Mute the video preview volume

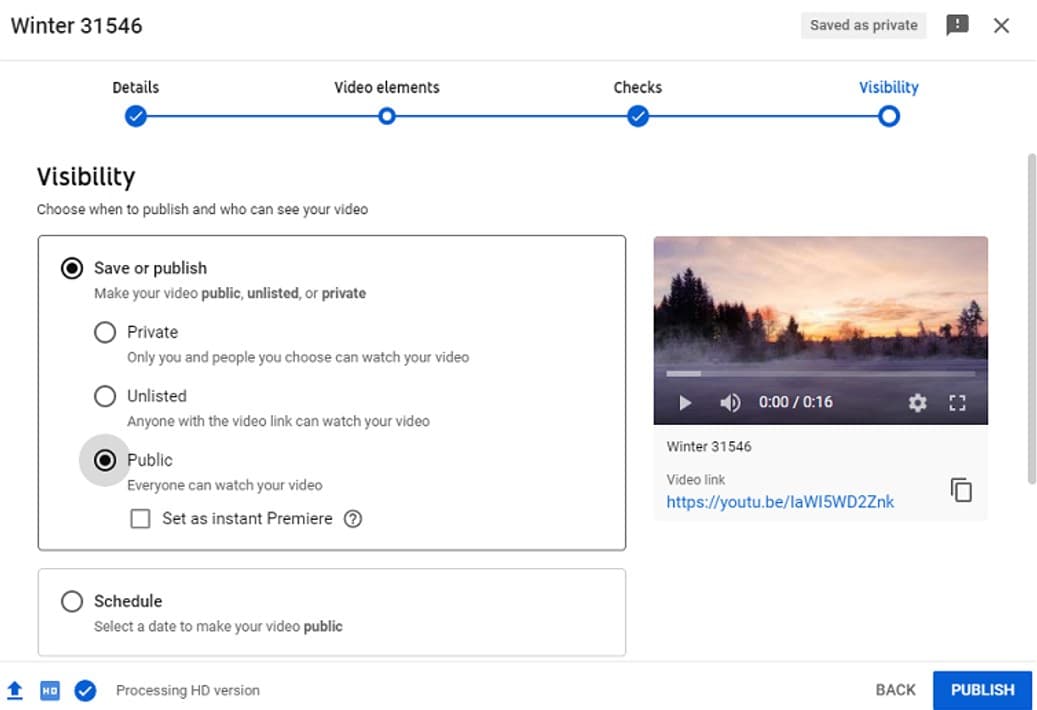730,403
